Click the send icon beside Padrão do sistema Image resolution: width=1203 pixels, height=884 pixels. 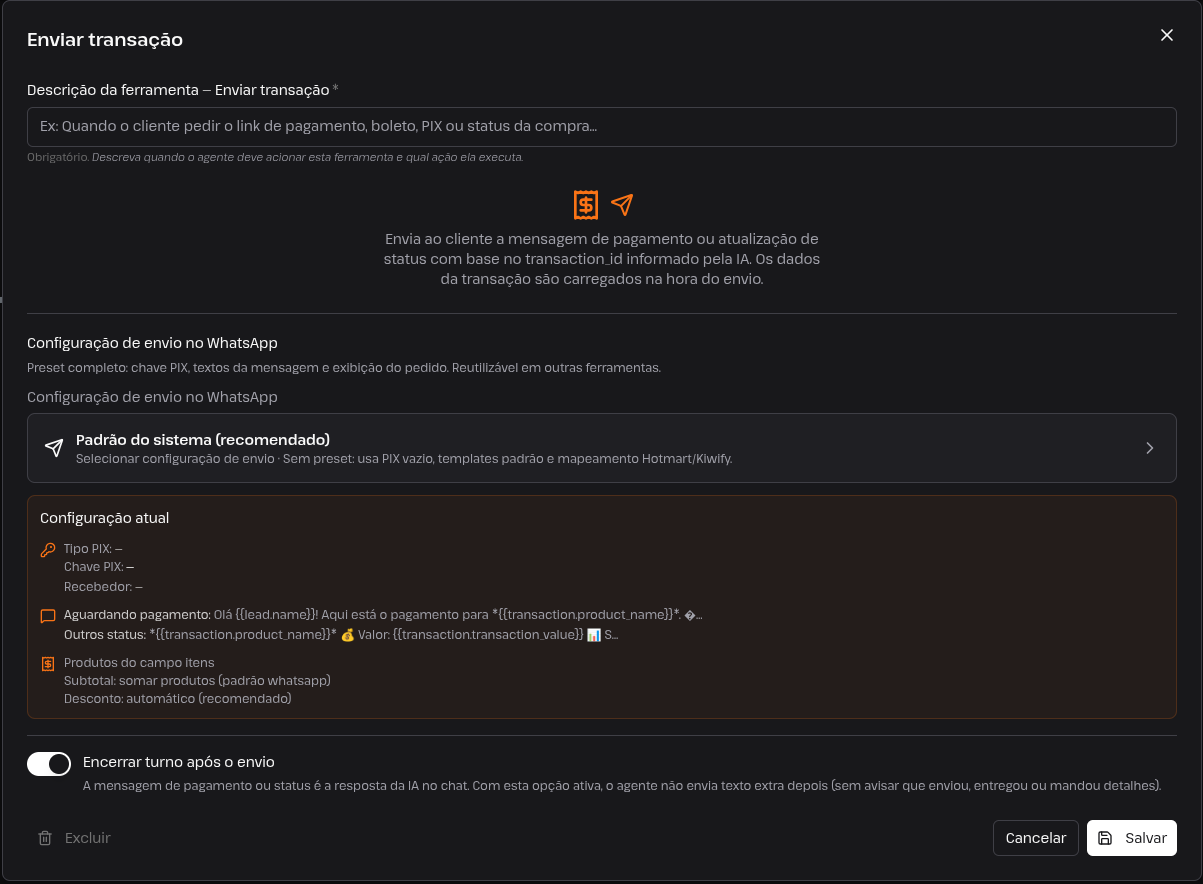(x=54, y=448)
